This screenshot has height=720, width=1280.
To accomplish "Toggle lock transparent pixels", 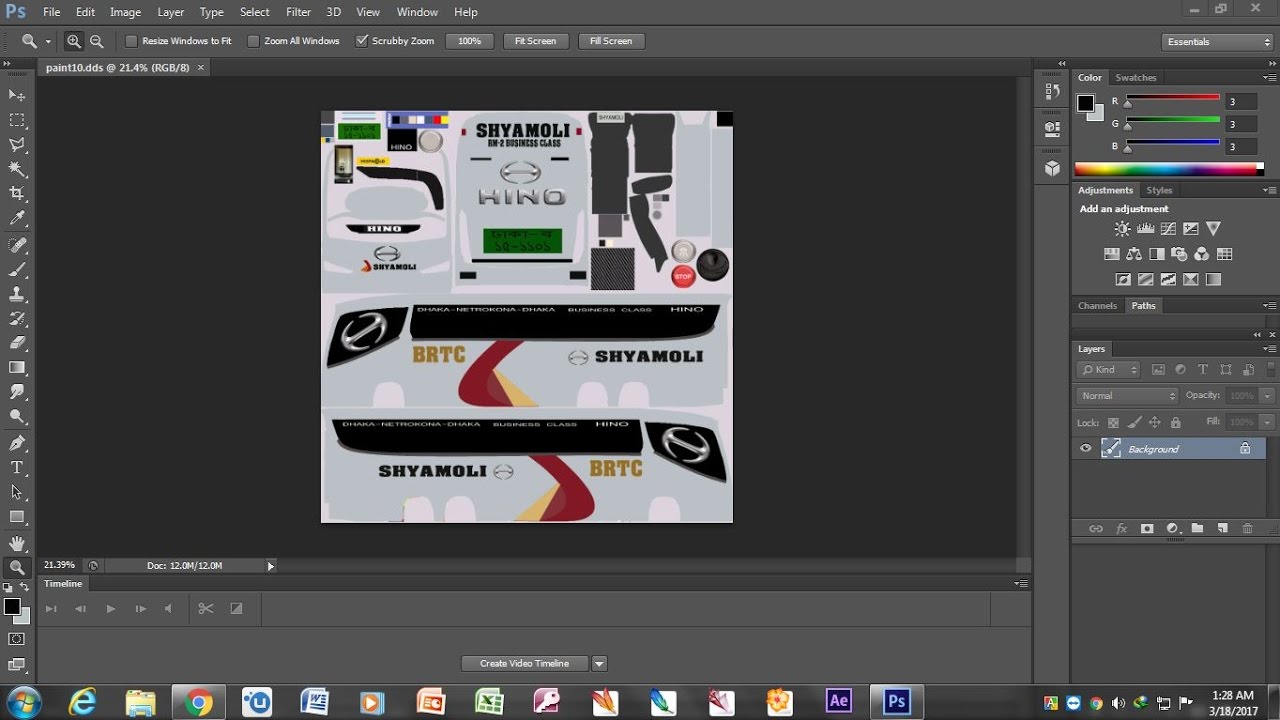I will point(1113,423).
